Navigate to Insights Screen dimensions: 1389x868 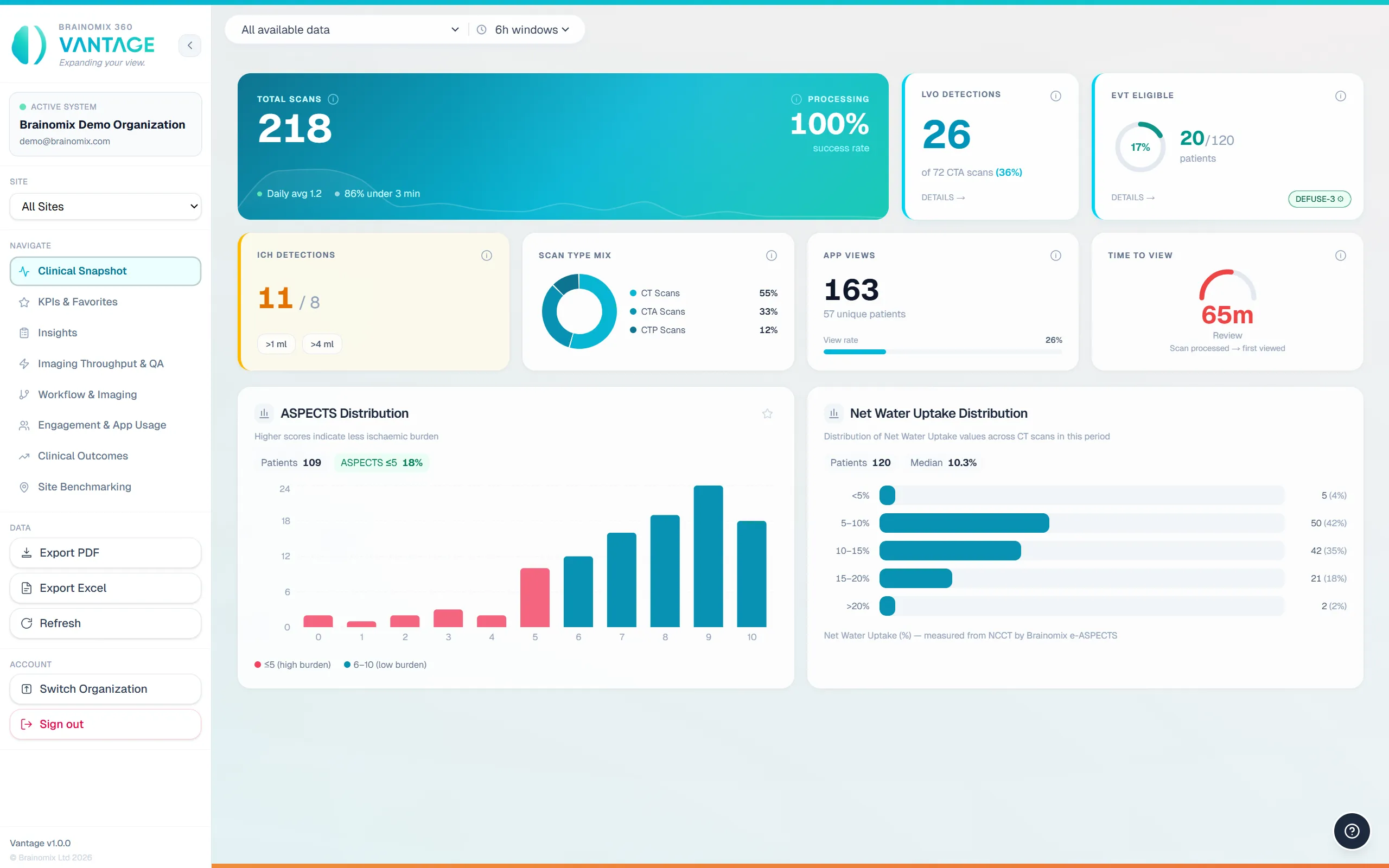(106, 333)
